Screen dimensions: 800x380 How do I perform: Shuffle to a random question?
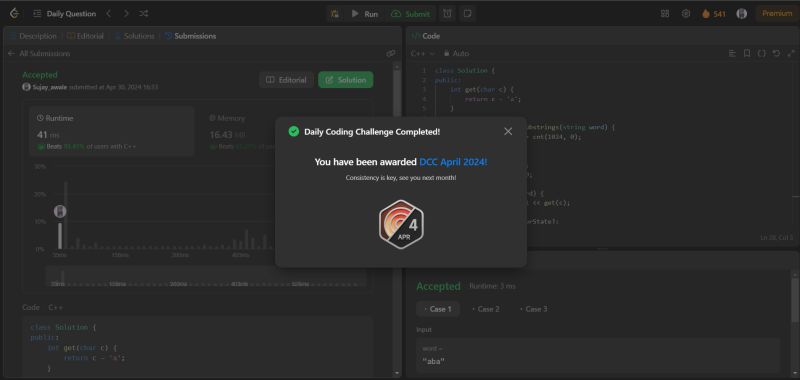coord(144,14)
